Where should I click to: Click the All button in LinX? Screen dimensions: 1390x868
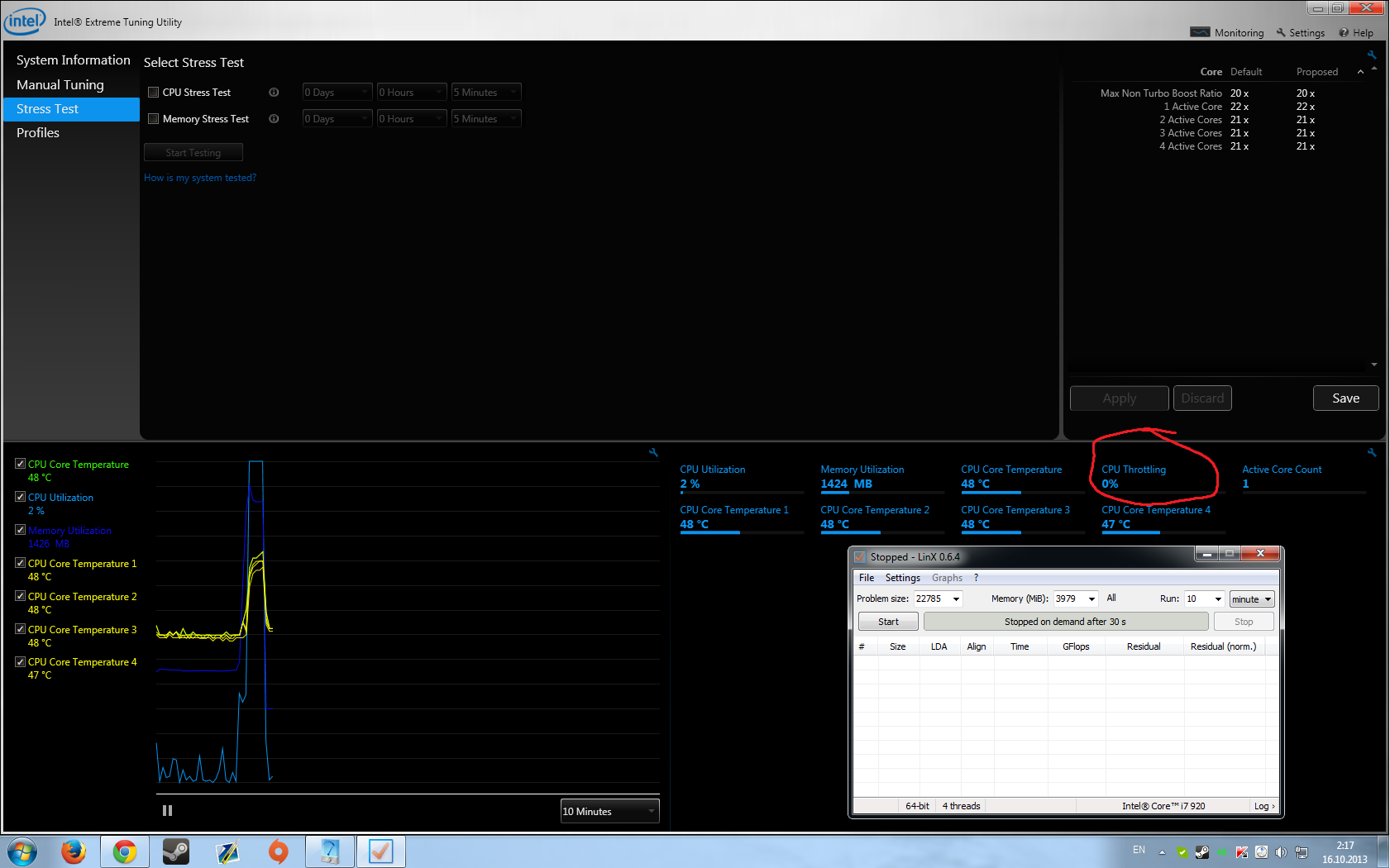[x=1111, y=598]
